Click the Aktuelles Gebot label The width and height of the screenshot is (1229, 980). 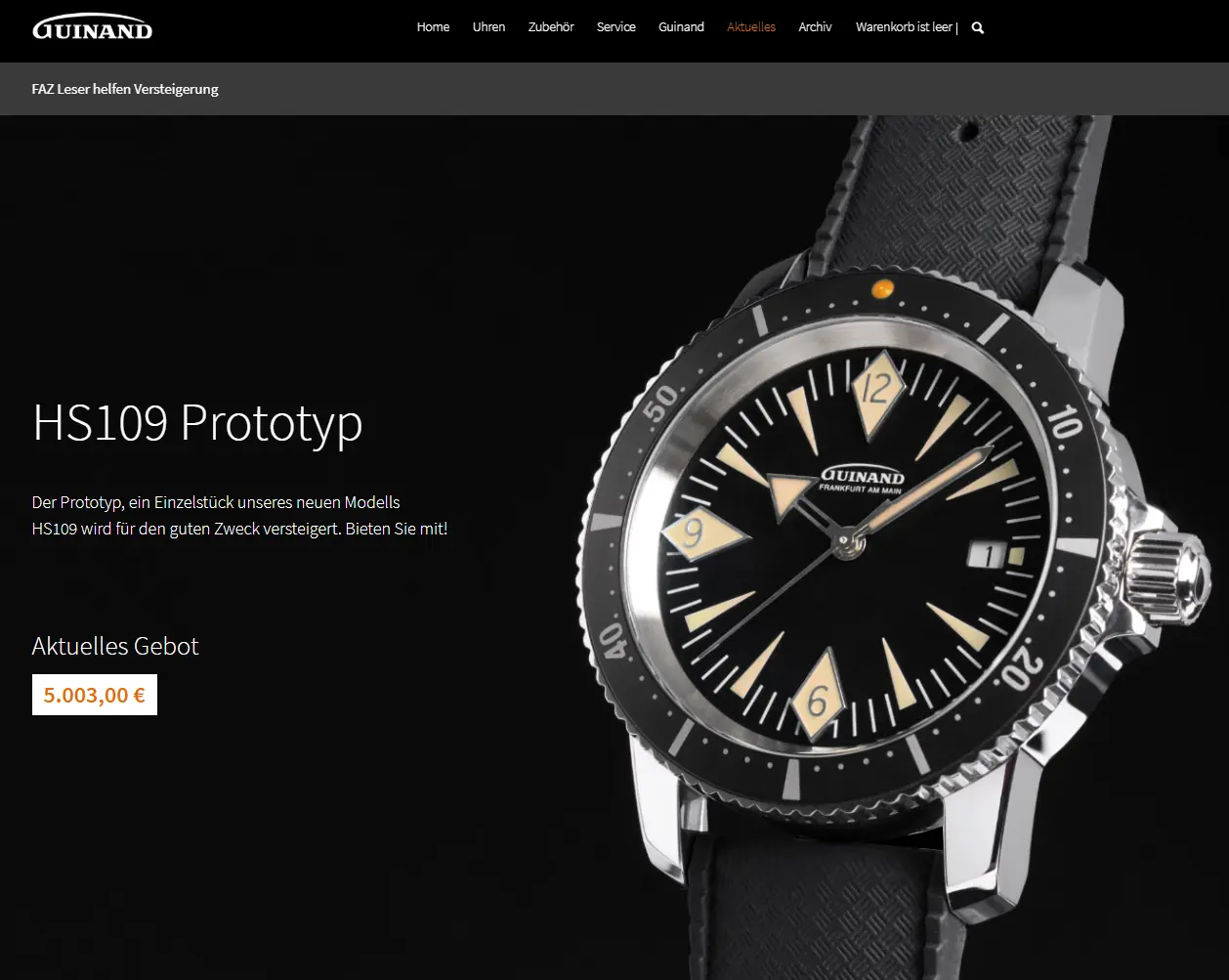pos(115,646)
